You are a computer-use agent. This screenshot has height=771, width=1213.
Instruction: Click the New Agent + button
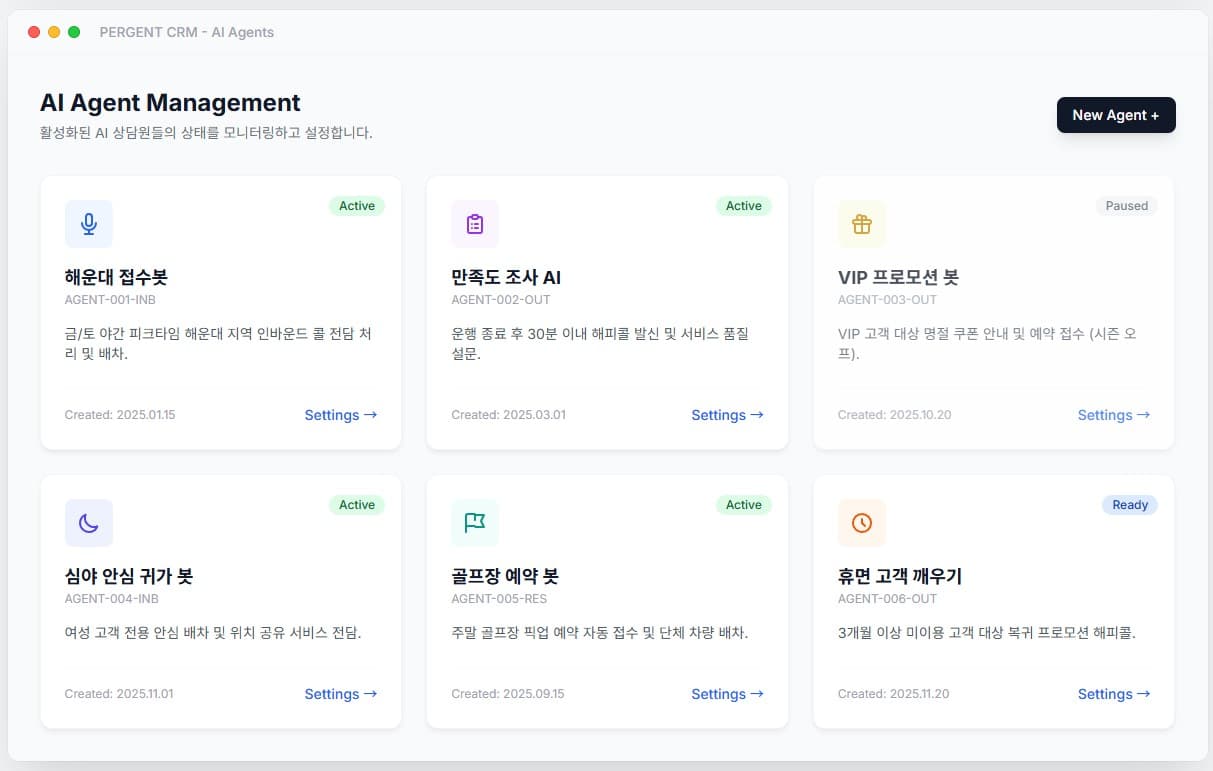1116,115
